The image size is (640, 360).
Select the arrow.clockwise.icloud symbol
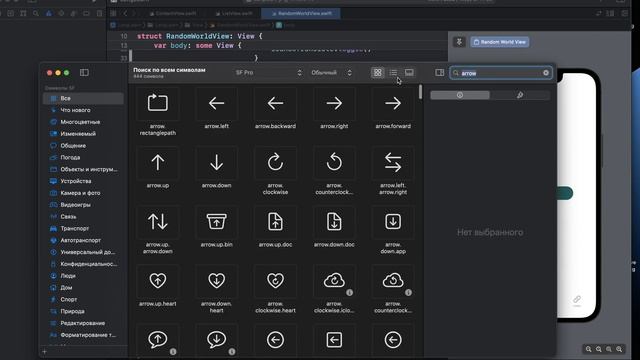click(334, 281)
